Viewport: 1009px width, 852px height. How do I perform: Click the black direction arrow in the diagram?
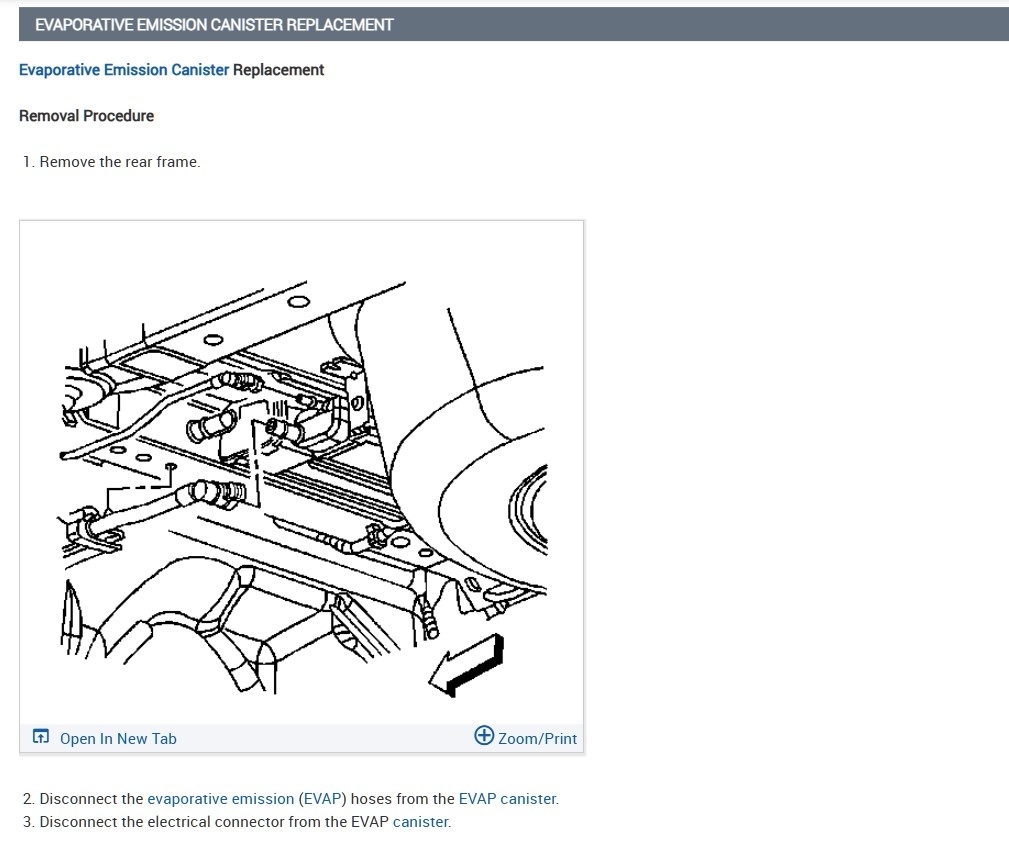[x=467, y=665]
